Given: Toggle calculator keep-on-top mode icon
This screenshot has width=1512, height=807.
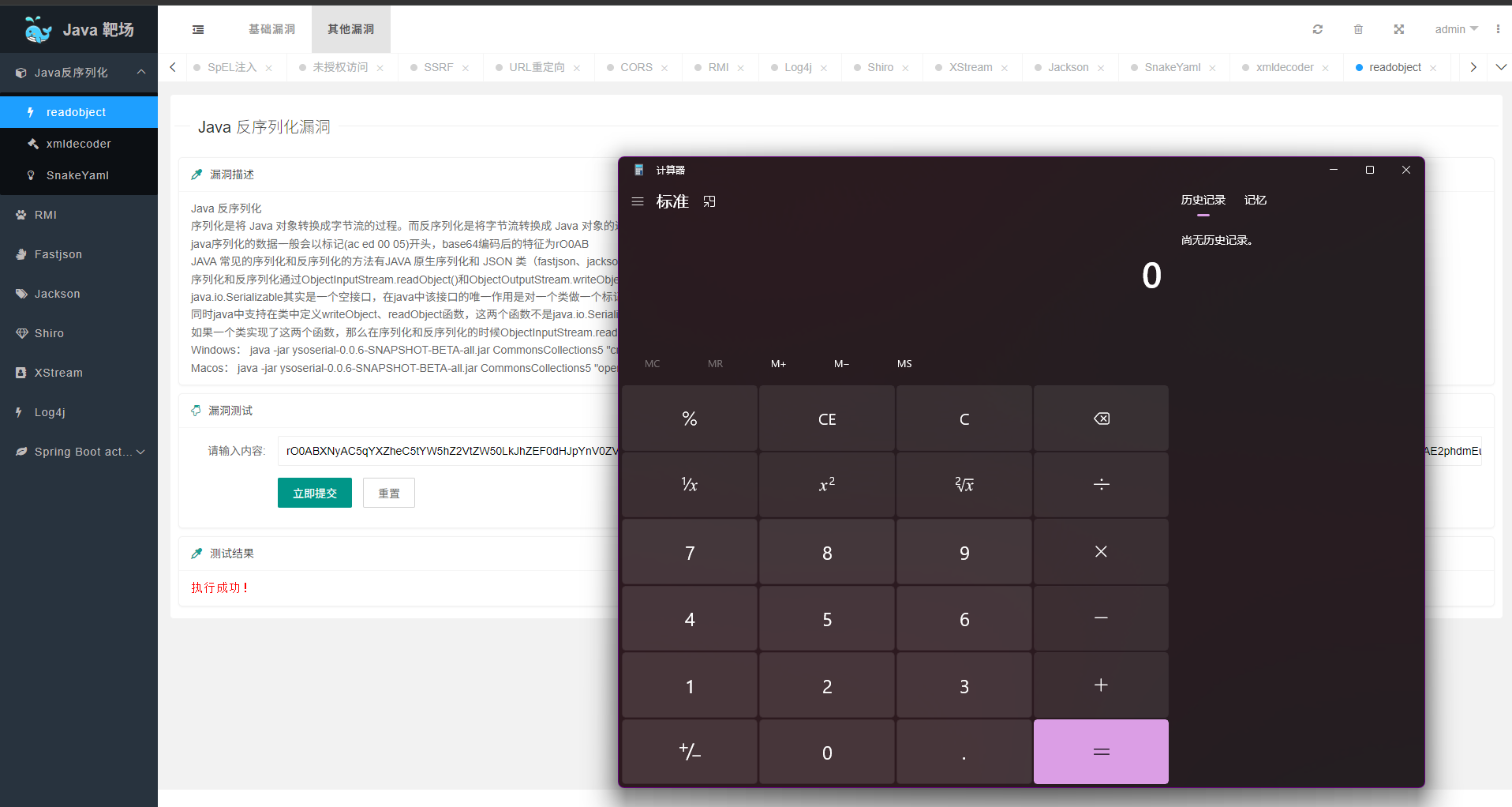Looking at the screenshot, I should [709, 201].
